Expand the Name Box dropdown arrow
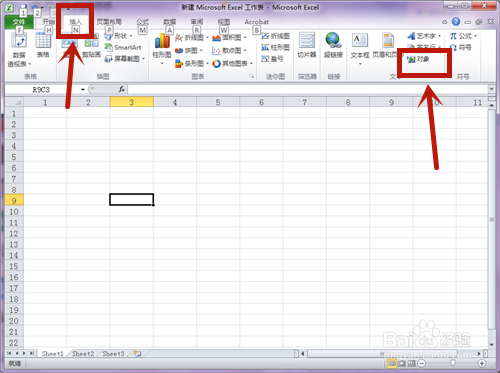The height and width of the screenshot is (373, 500). click(83, 90)
